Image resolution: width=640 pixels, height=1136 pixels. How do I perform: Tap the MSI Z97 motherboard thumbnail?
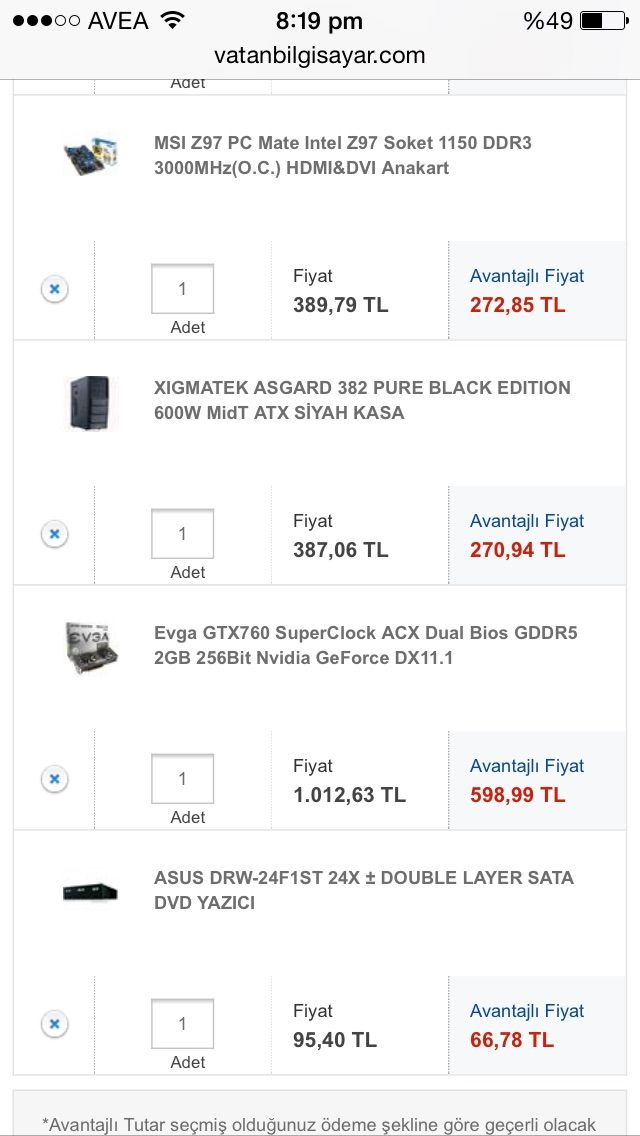click(91, 155)
